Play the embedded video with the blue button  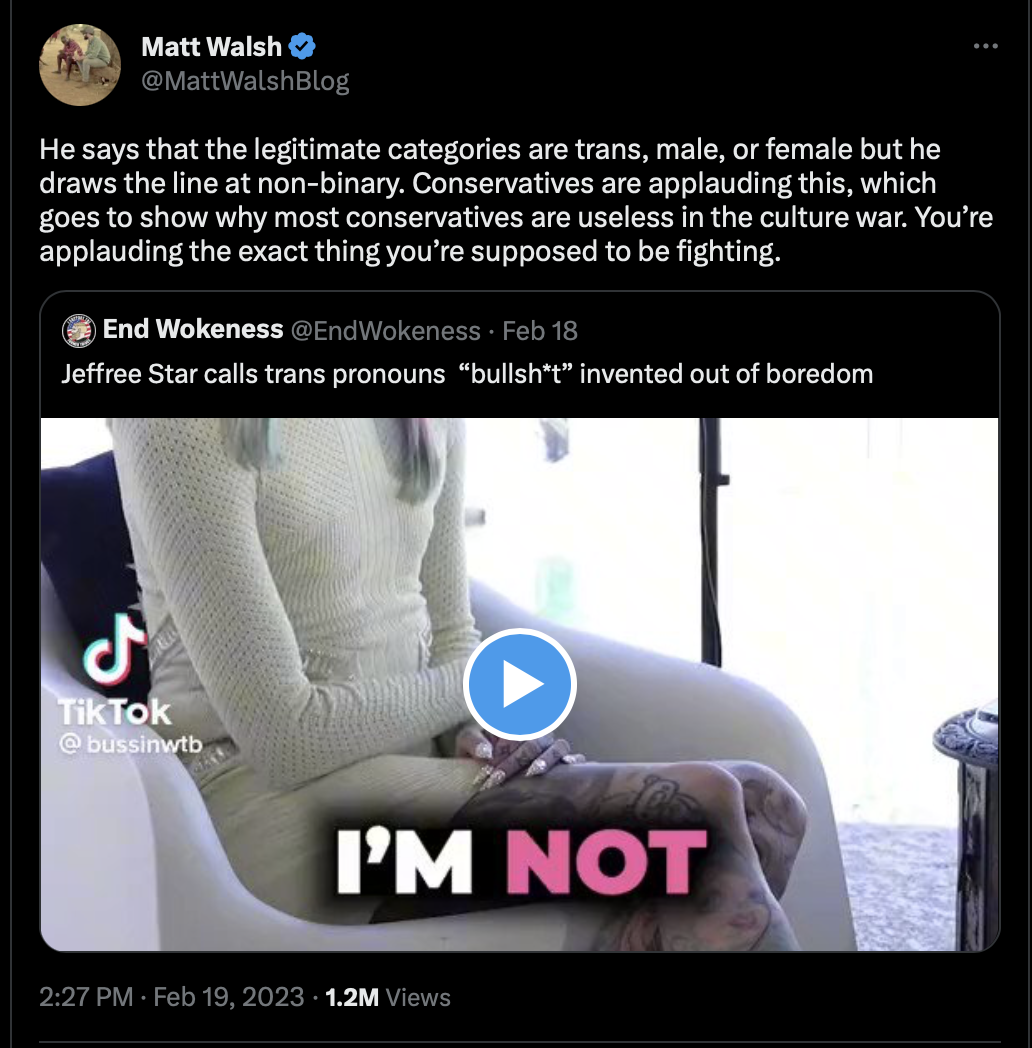click(x=519, y=684)
